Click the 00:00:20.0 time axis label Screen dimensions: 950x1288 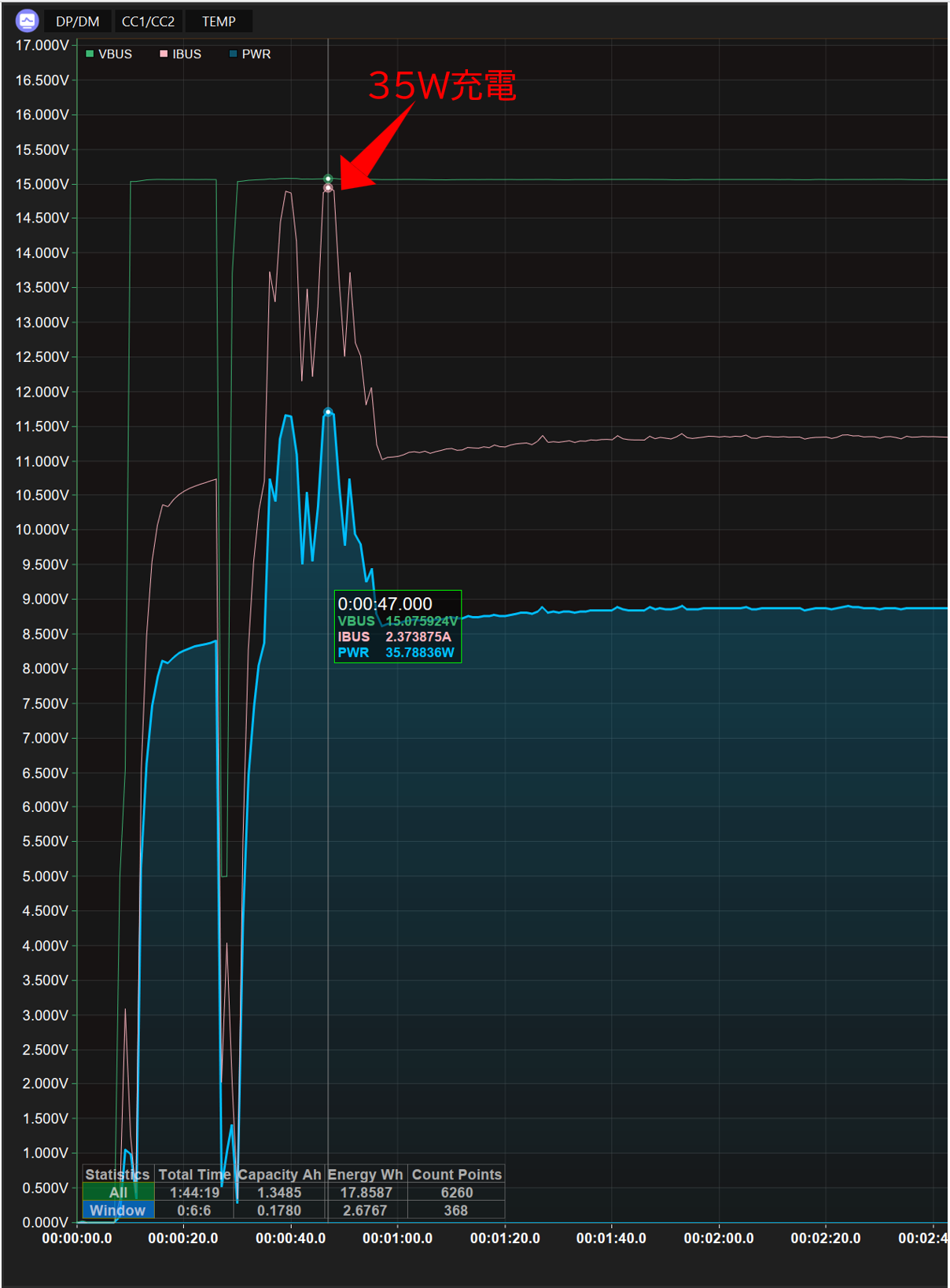click(183, 1238)
